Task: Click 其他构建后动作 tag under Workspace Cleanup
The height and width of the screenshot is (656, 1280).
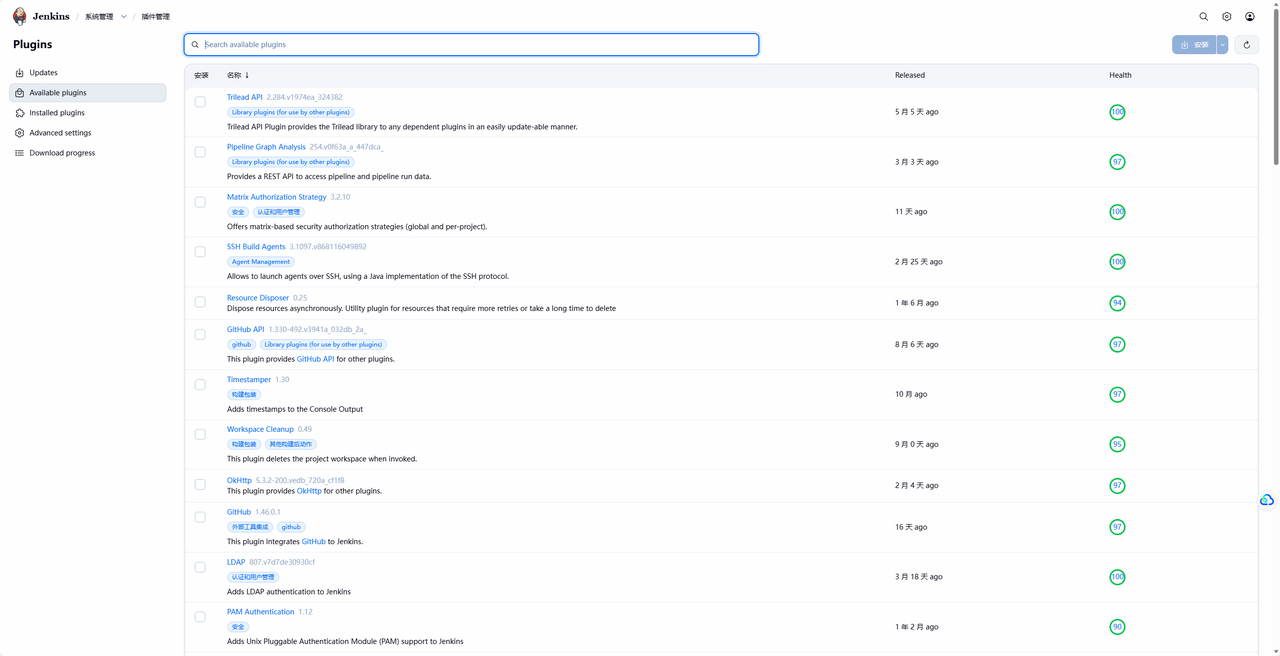Action: click(x=291, y=444)
